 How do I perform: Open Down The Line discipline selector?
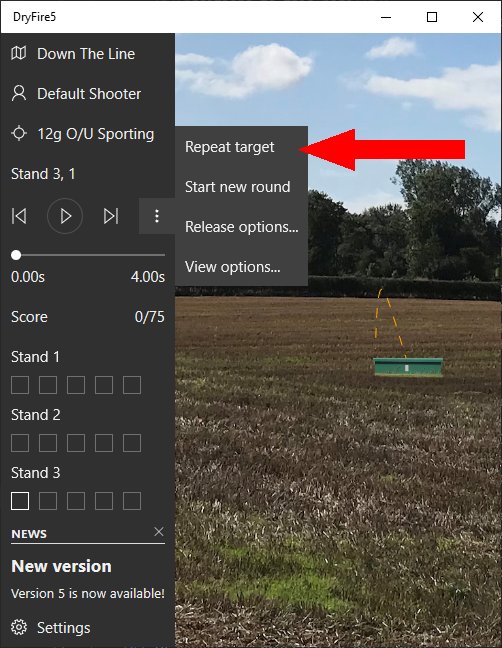[87, 53]
